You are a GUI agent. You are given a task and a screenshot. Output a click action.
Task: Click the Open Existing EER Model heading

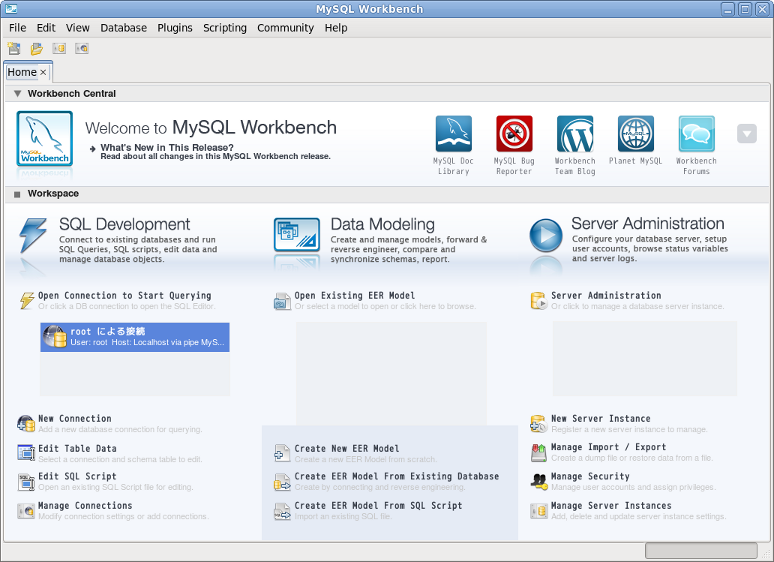tap(355, 296)
